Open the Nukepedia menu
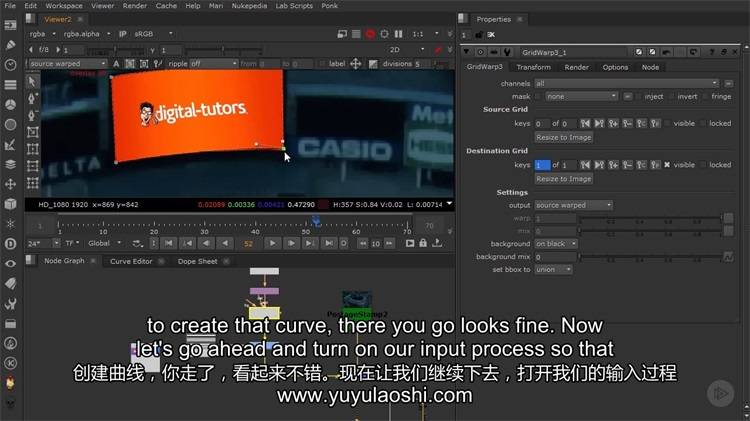 [x=249, y=6]
